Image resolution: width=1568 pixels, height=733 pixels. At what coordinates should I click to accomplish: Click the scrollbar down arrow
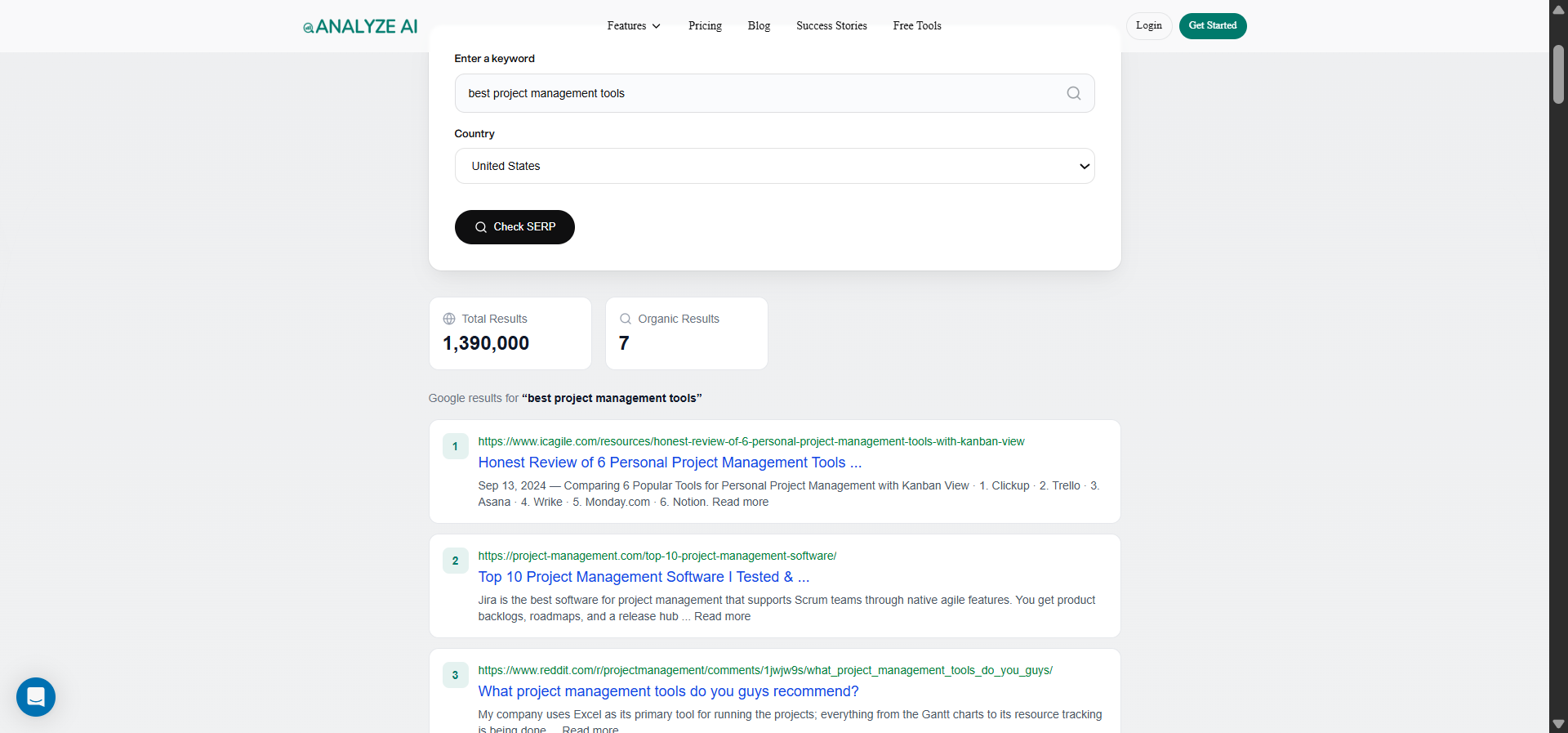[x=1558, y=724]
